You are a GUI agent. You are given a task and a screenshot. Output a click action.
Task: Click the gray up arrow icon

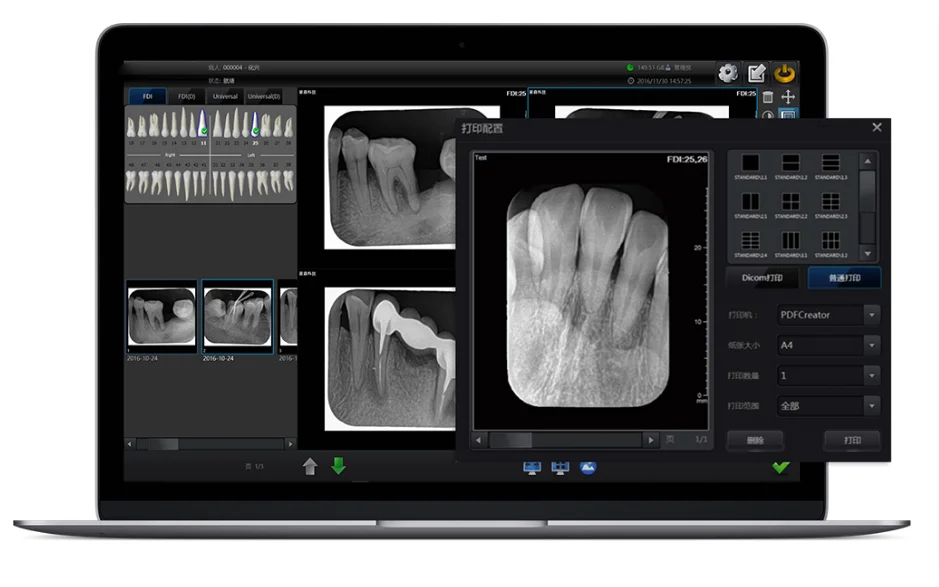tap(310, 466)
